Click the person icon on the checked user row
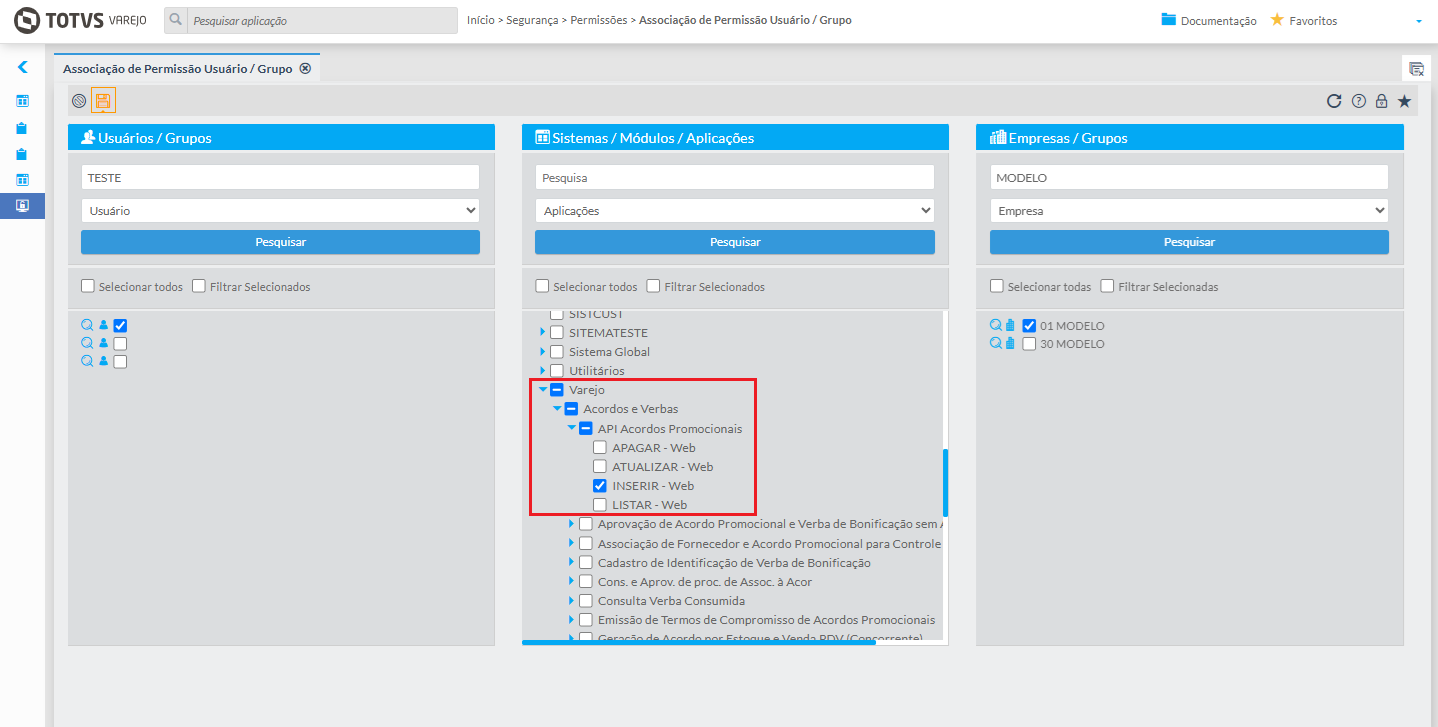 pyautogui.click(x=103, y=325)
